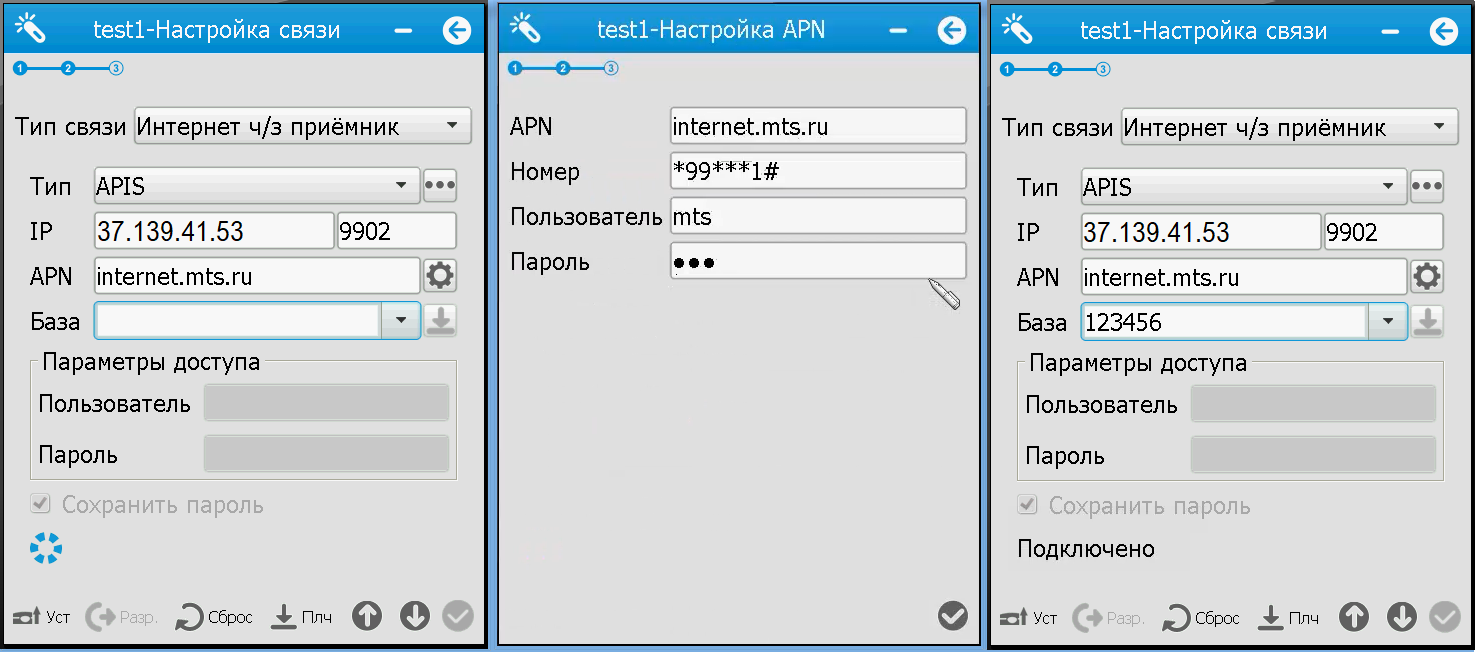Click the Разр. button in the right window
The image size is (1475, 652).
coord(1109,618)
